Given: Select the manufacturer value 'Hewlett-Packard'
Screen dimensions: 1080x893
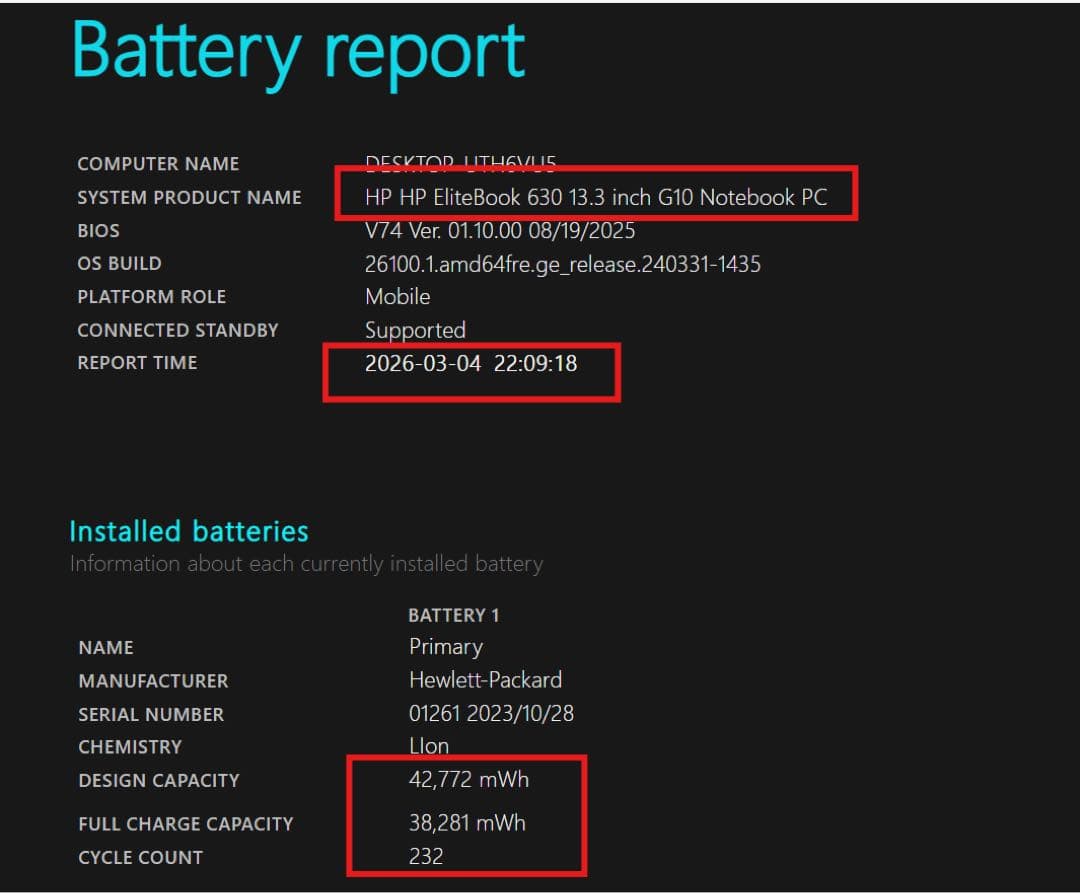Looking at the screenshot, I should [486, 680].
